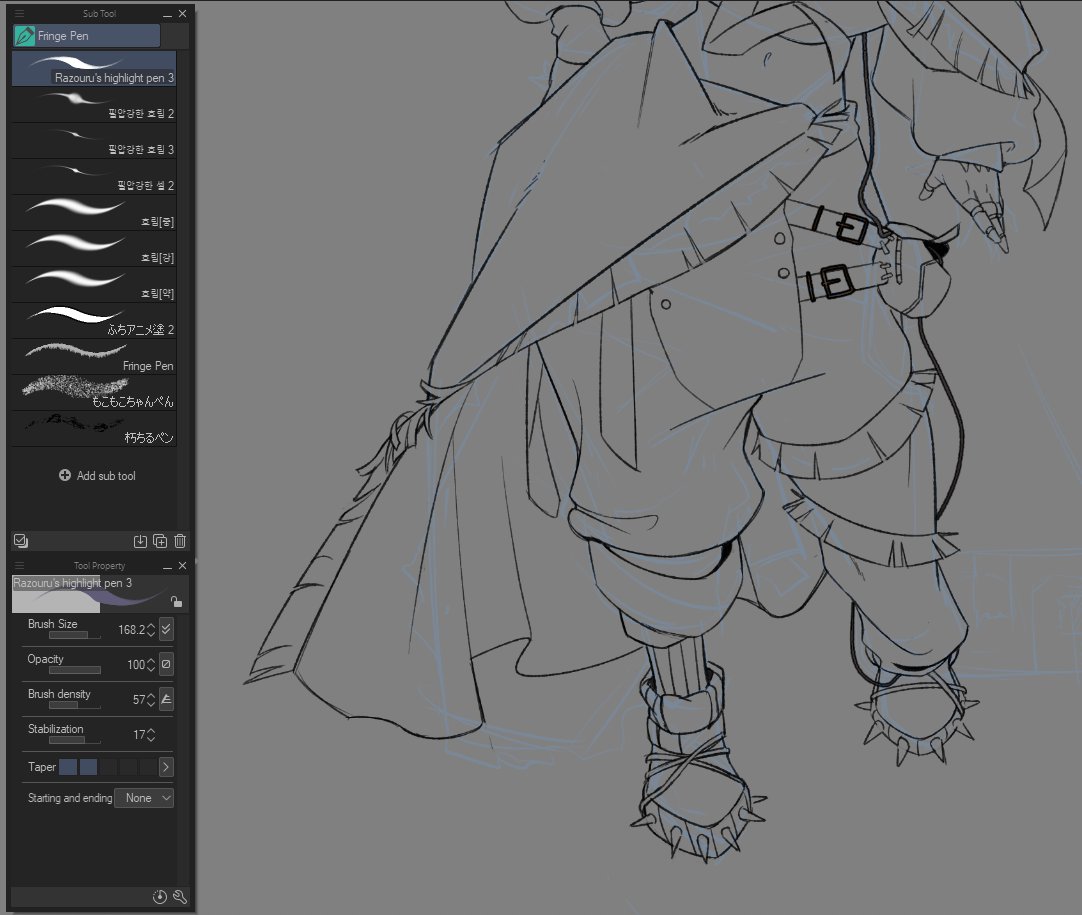The image size is (1082, 915).
Task: Click the Brush Size value 168.2
Action: [131, 629]
